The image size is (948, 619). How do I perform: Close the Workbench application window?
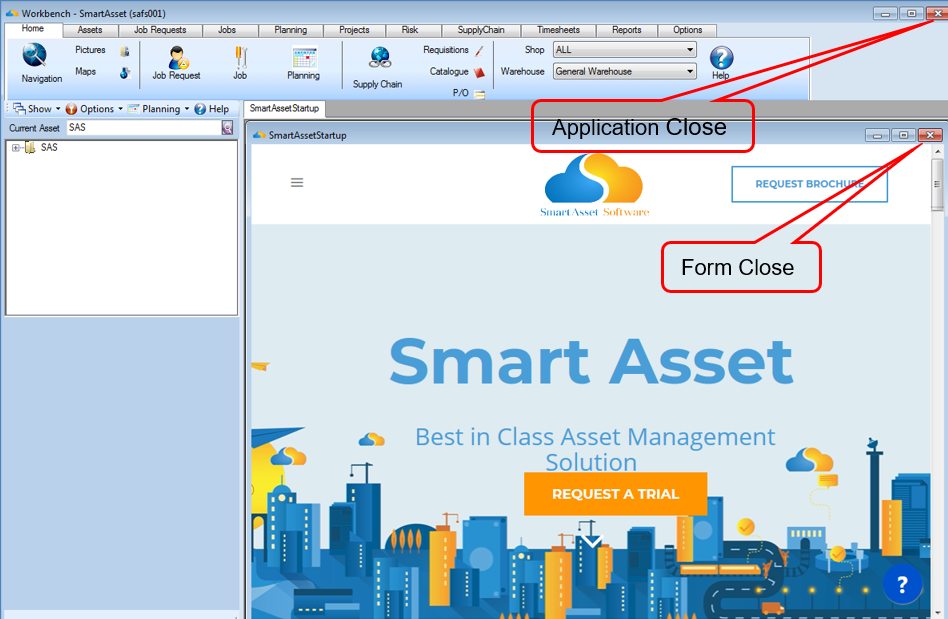937,13
